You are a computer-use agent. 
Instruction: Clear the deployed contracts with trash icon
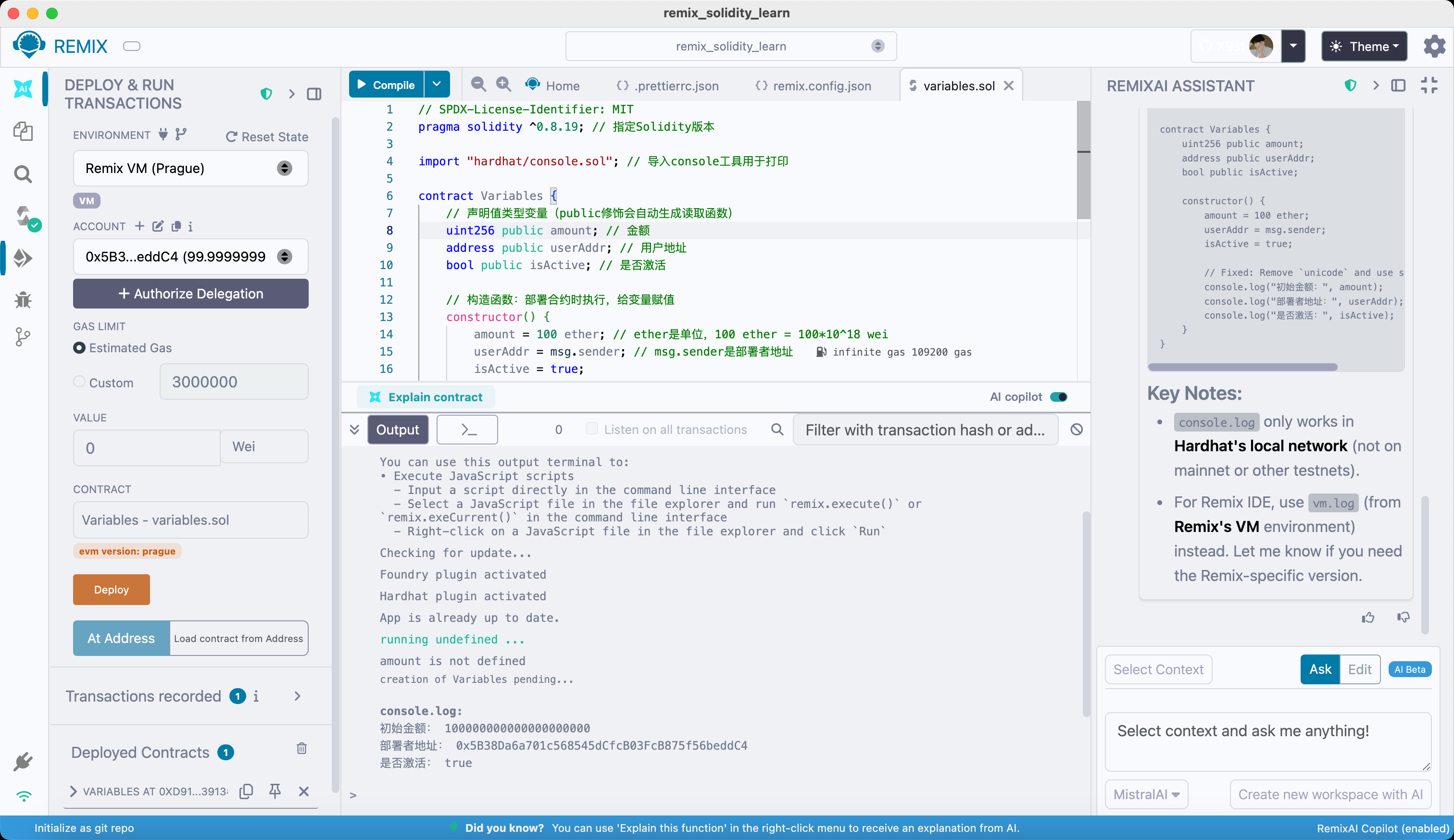(x=302, y=748)
